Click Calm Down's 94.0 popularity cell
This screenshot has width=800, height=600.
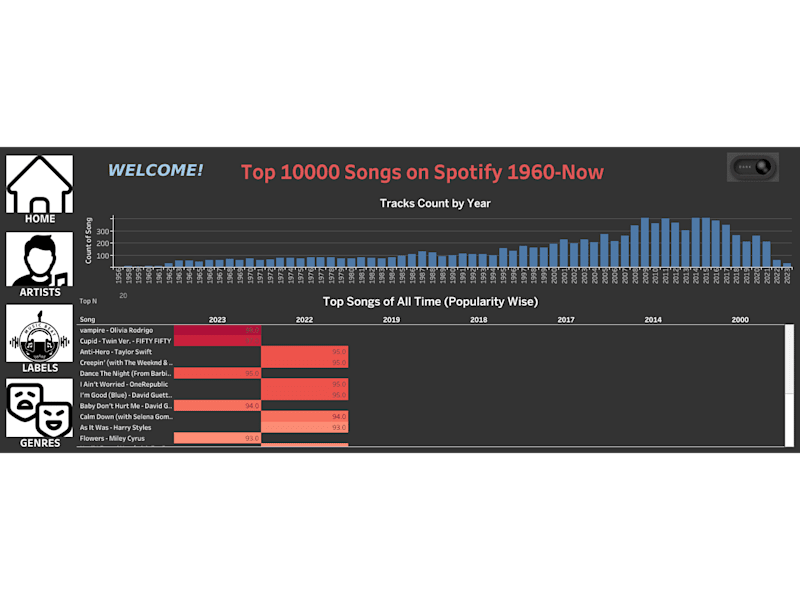coord(305,417)
